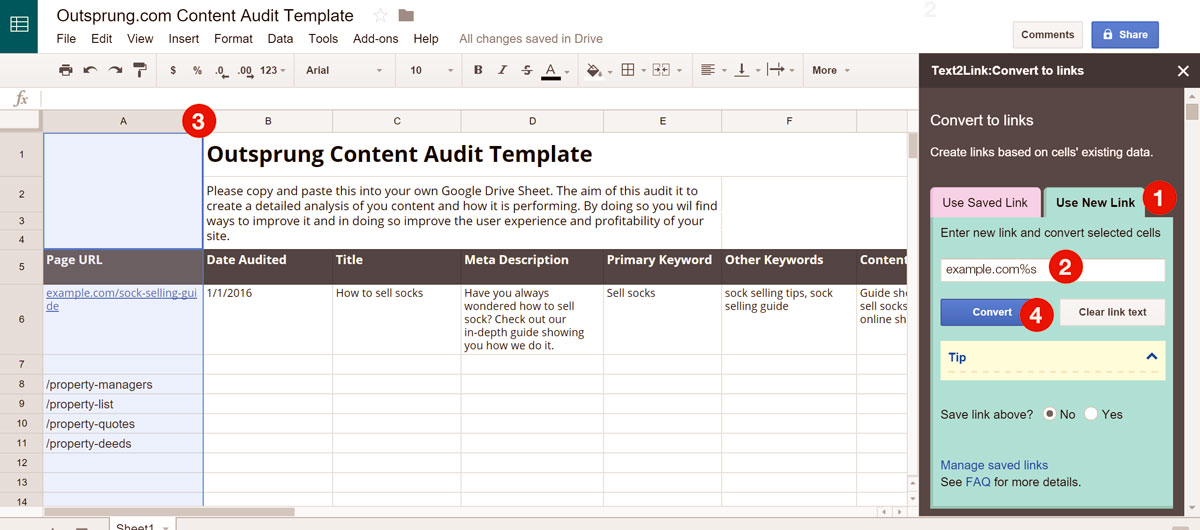Select the column A header

point(123,120)
